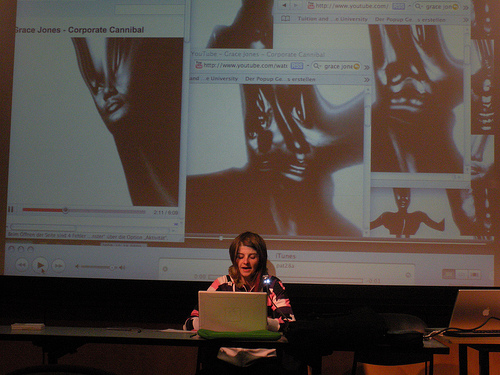Click the YouTube favicon in top-right Safari address bar
Image resolution: width=500 pixels, height=375 pixels.
pyautogui.click(x=311, y=6)
